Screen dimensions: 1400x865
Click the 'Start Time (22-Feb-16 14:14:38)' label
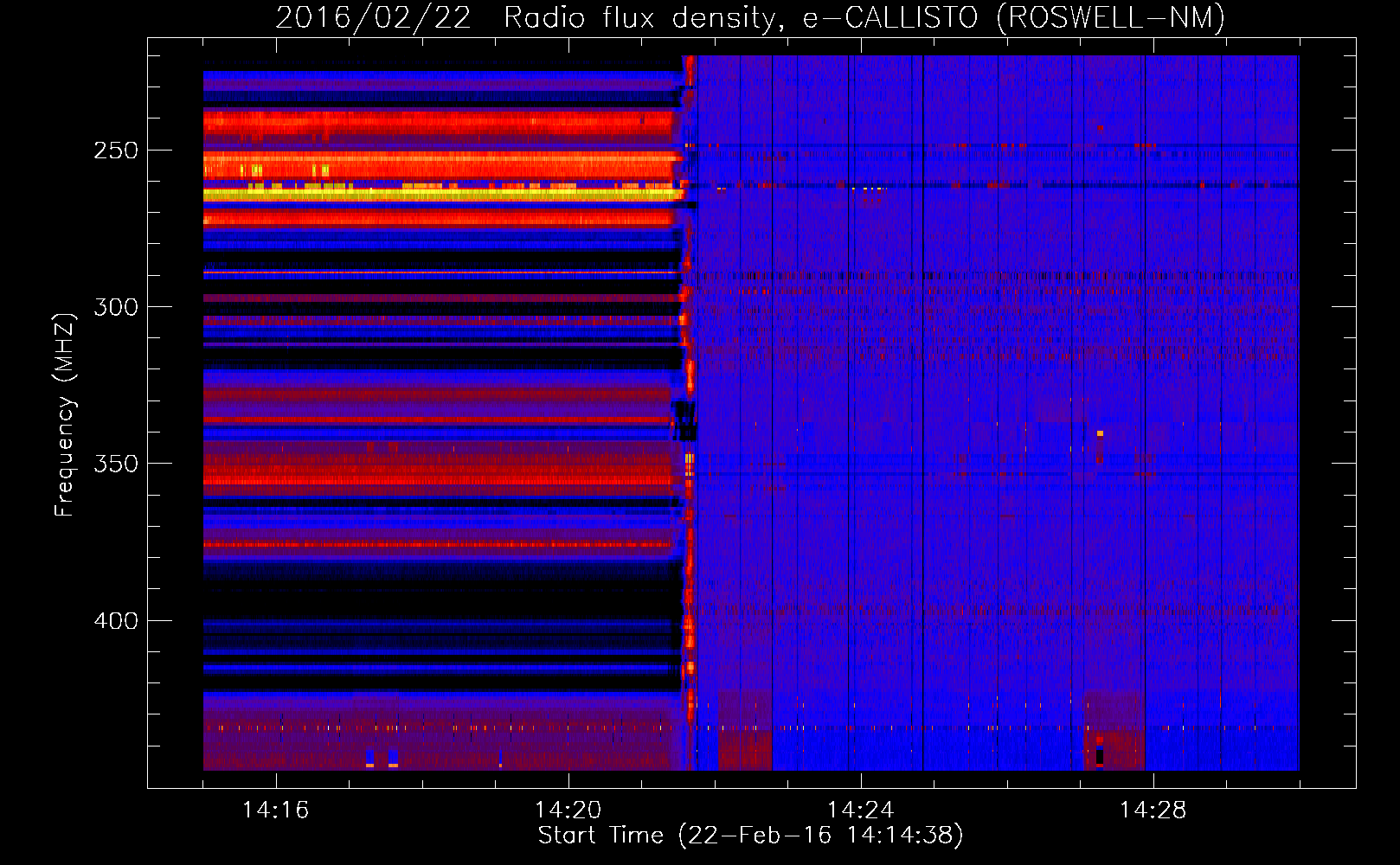tap(750, 836)
